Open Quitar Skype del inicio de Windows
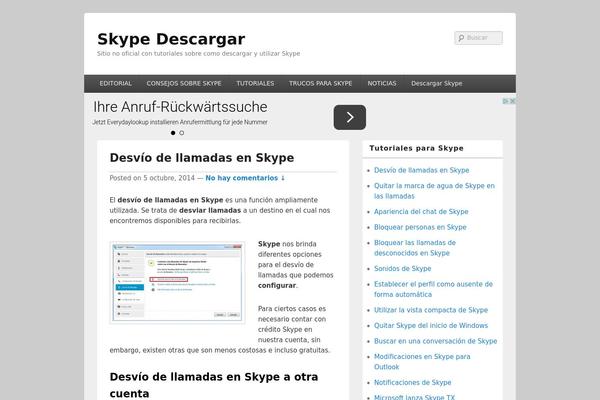The image size is (600, 400). 431,326
